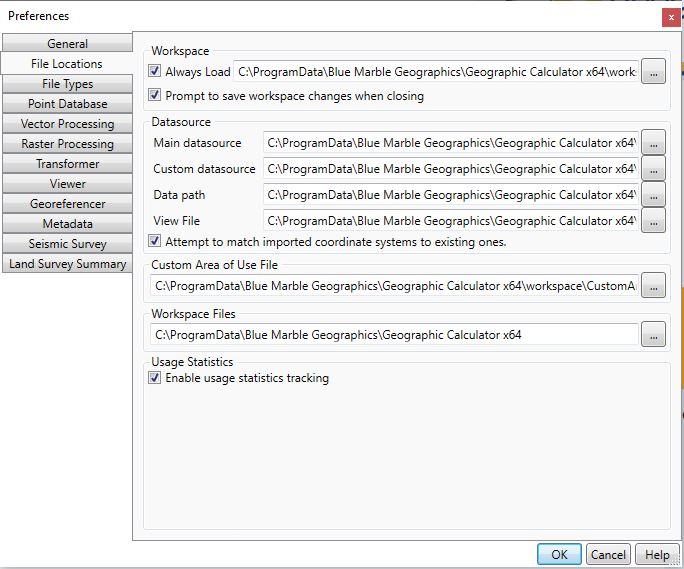The width and height of the screenshot is (684, 569).
Task: Switch to the General tab
Action: coord(67,44)
